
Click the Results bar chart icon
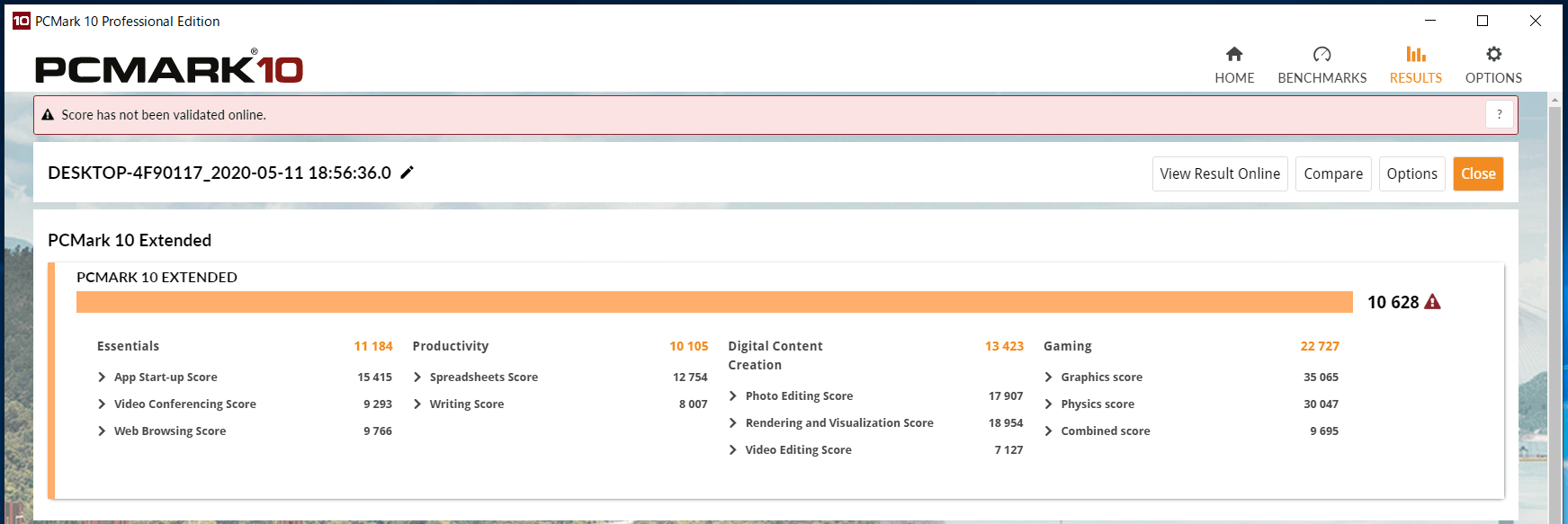[1416, 54]
